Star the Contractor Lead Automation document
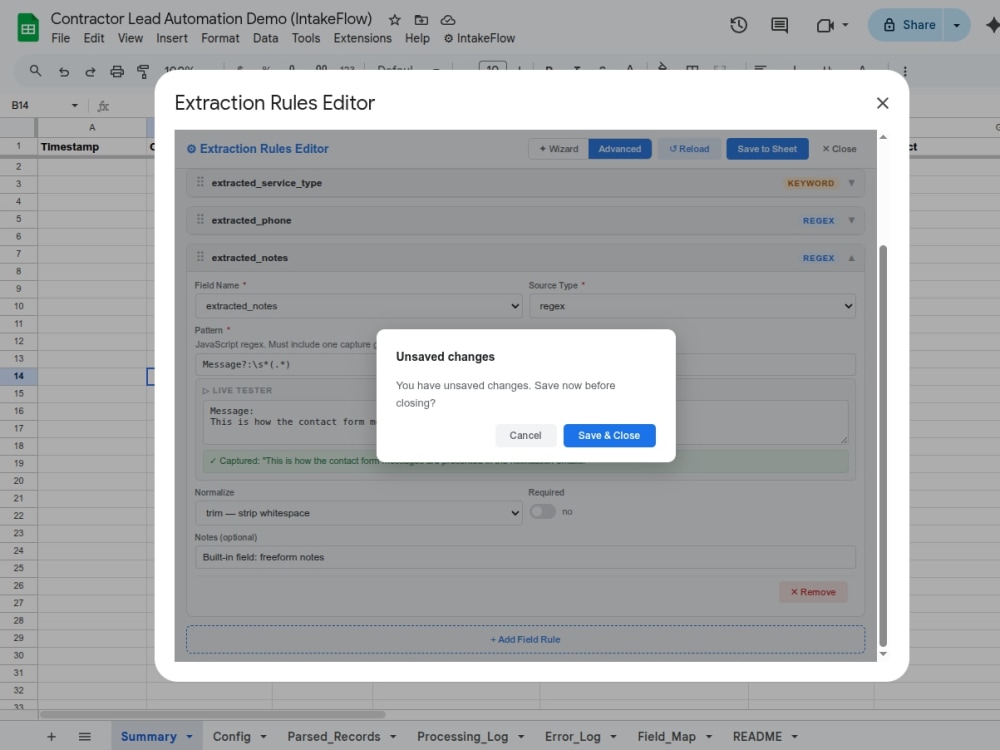The image size is (1000, 750). tap(395, 20)
